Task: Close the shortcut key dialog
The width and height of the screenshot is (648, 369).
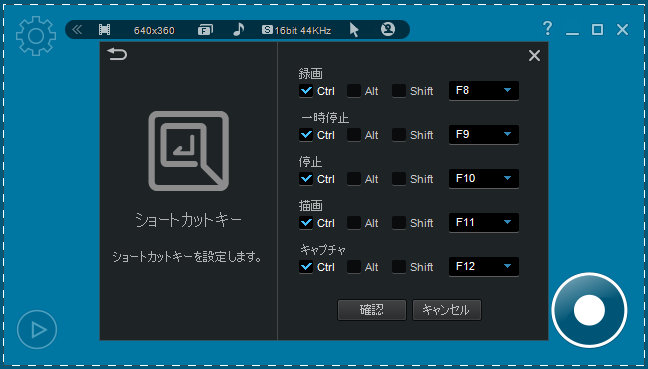Action: pyautogui.click(x=534, y=55)
